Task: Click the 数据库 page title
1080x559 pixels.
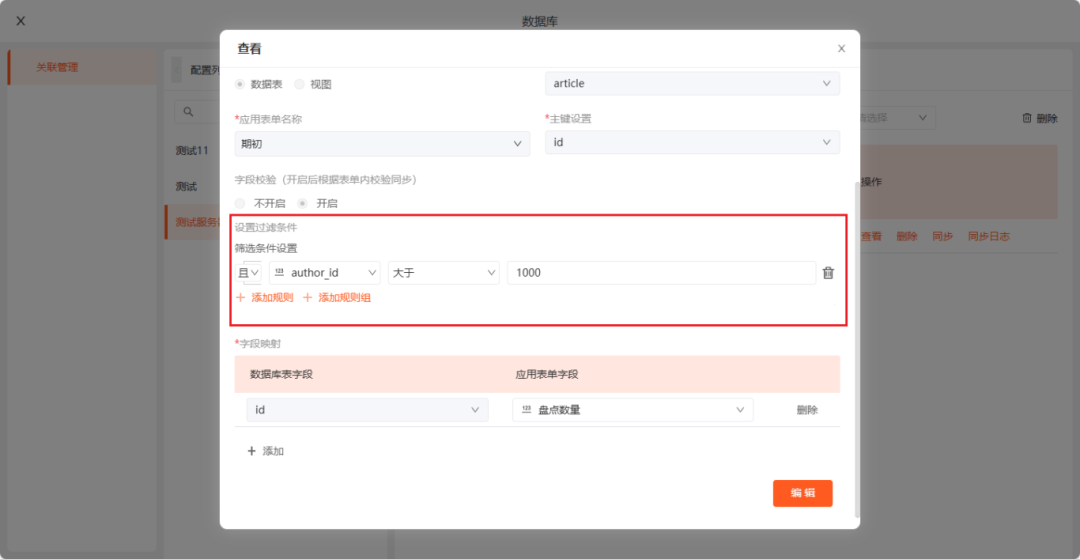Action: point(539,21)
